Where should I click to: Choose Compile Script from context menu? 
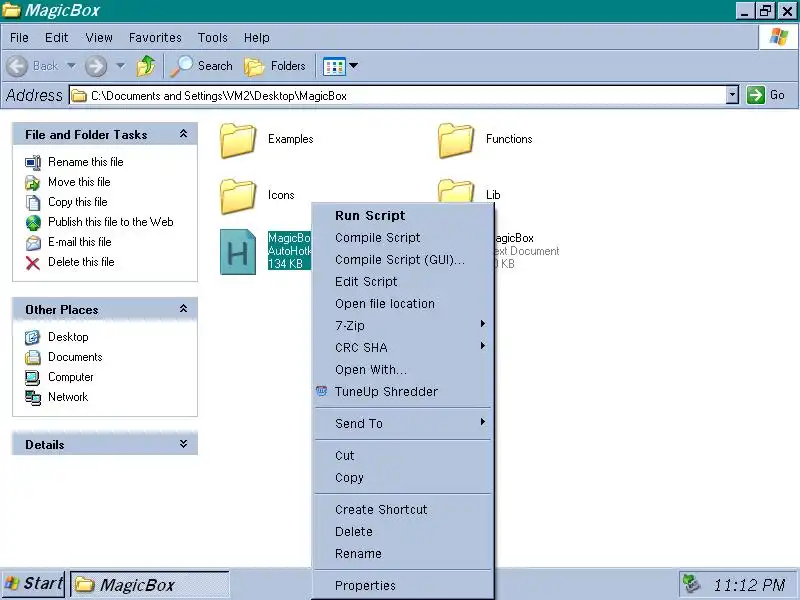[x=403, y=237]
